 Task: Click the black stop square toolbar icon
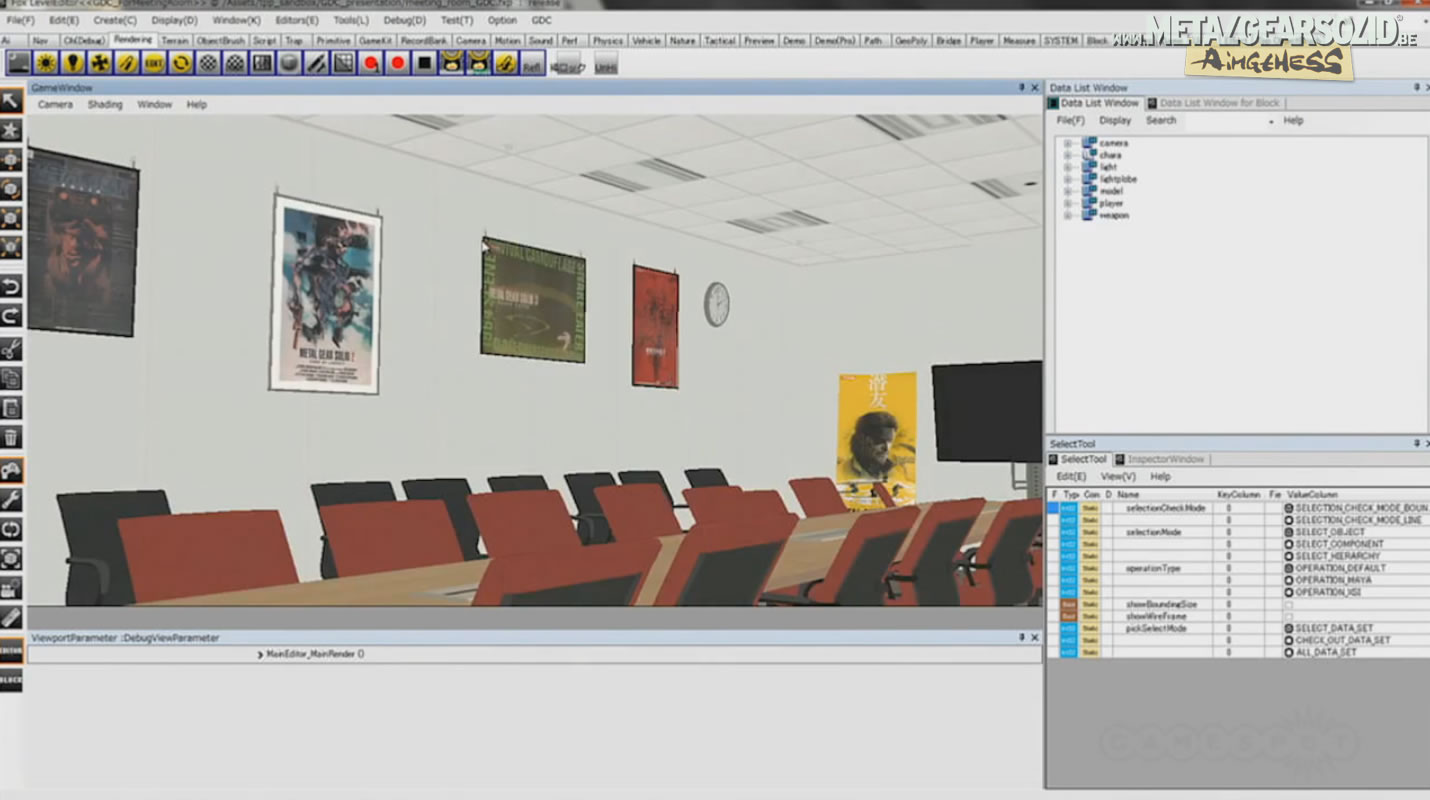coord(425,63)
